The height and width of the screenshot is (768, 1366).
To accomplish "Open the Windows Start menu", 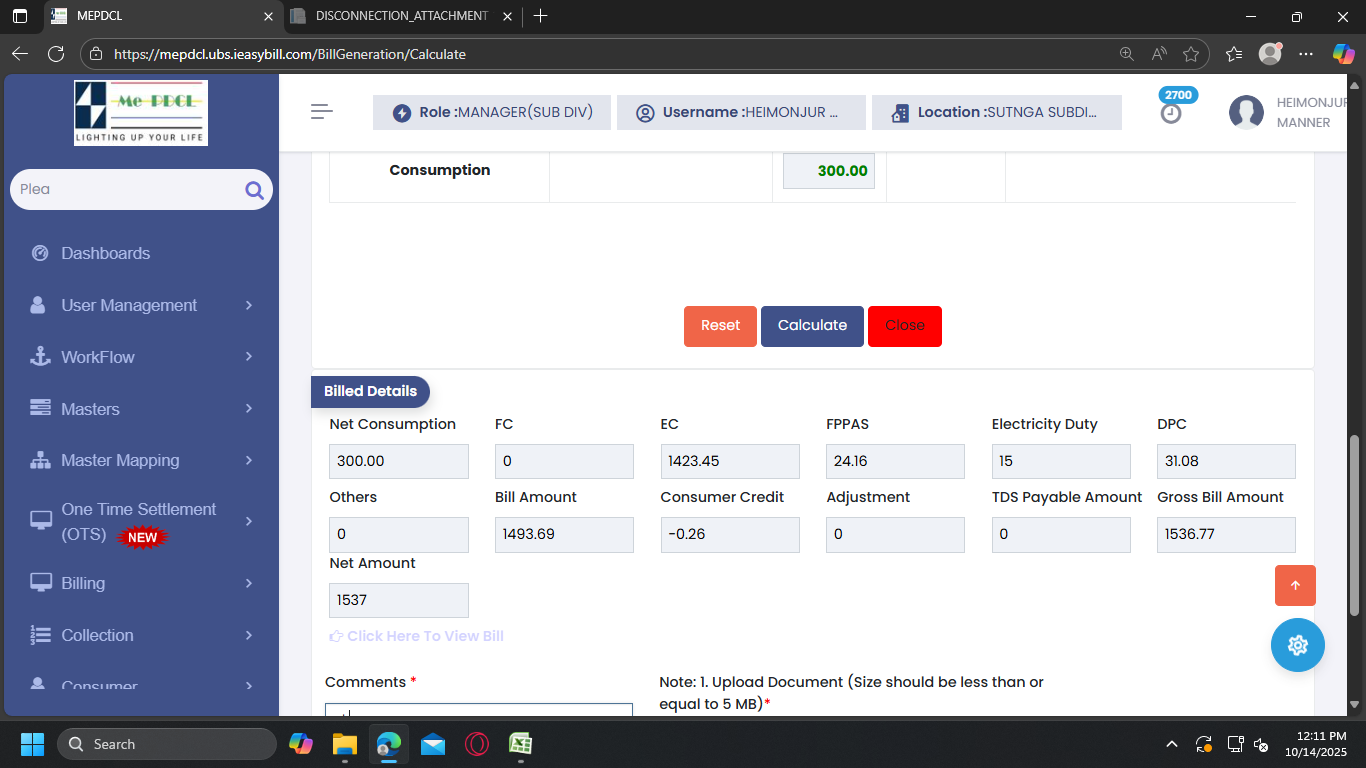I will 32,744.
